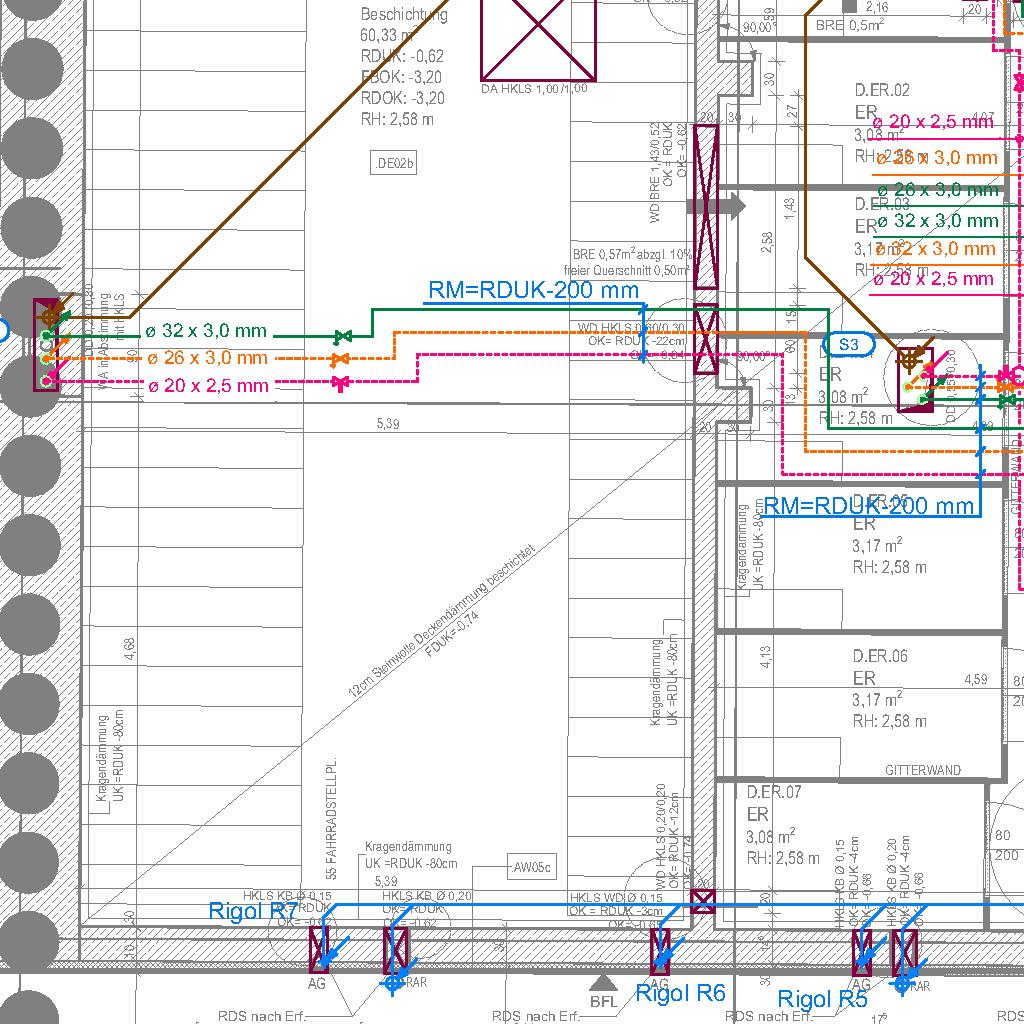Select the boxed .AW05c label
1024x1024 pixels.
[531, 867]
